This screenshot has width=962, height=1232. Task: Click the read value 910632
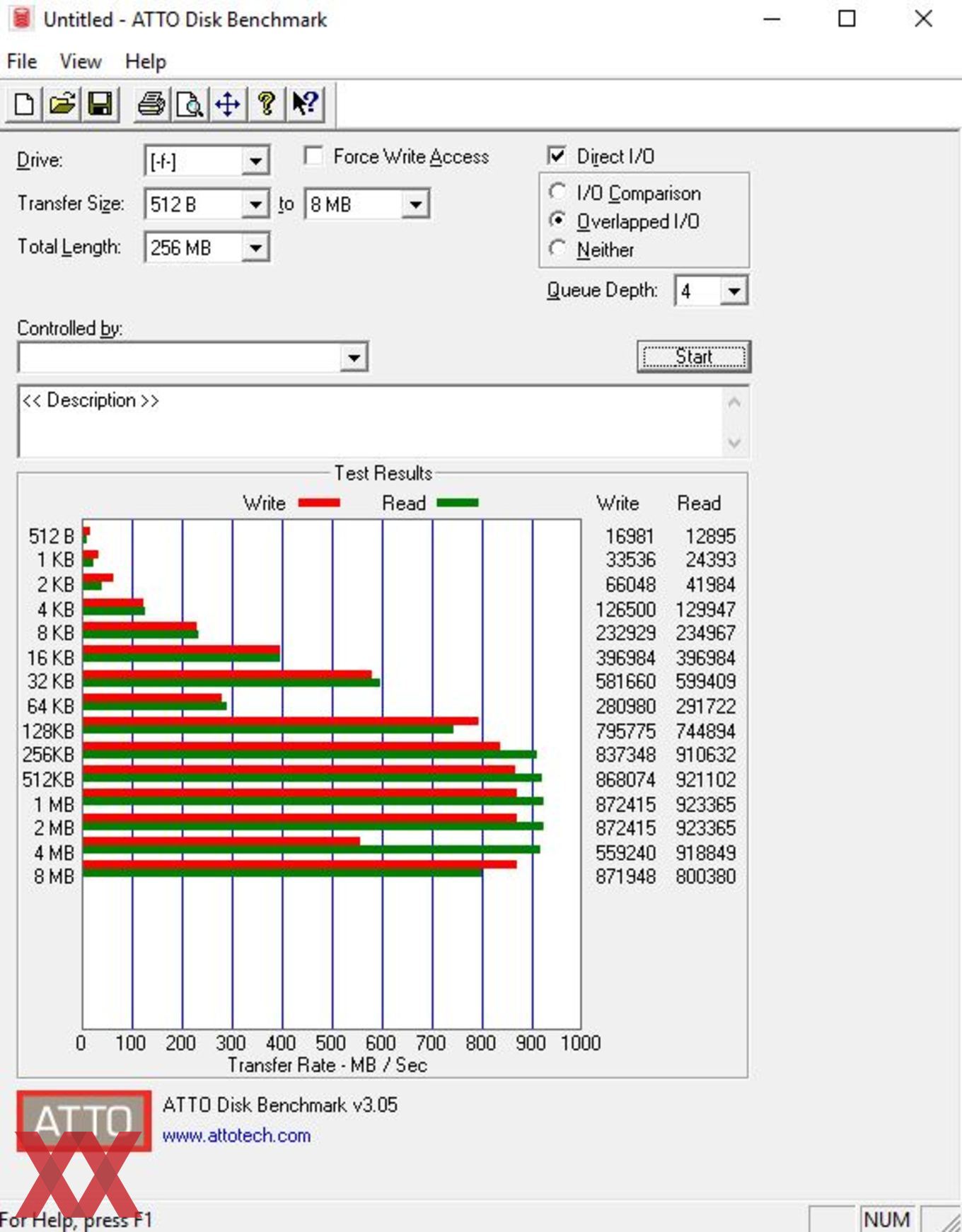(705, 755)
